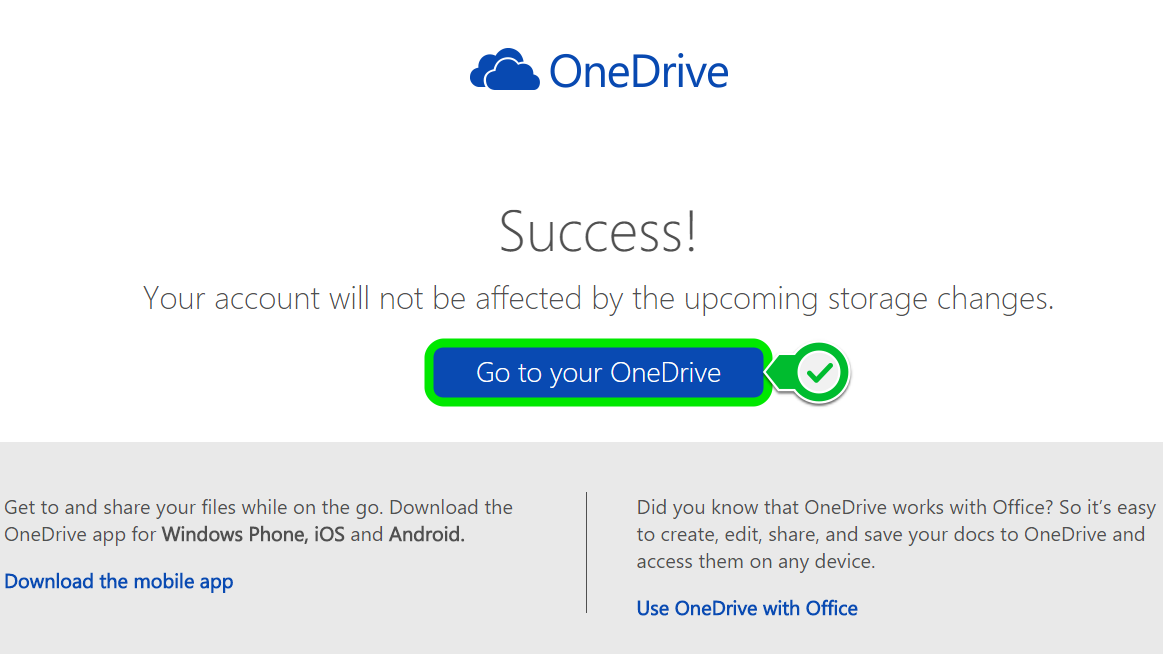Click the bold Android text
The width and height of the screenshot is (1163, 654).
426,534
